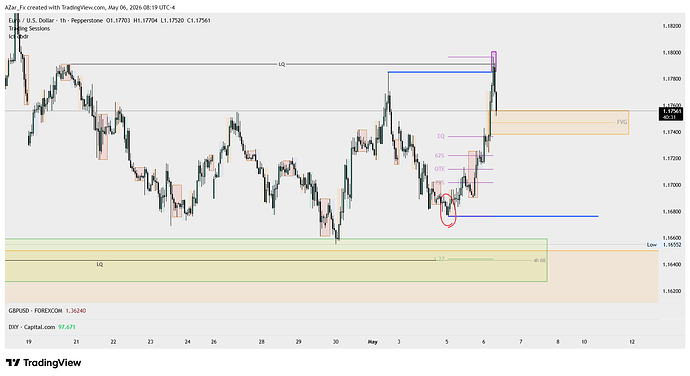This screenshot has height=376, width=690.
Task: Click date 8 on the time axis
Action: coord(558,342)
